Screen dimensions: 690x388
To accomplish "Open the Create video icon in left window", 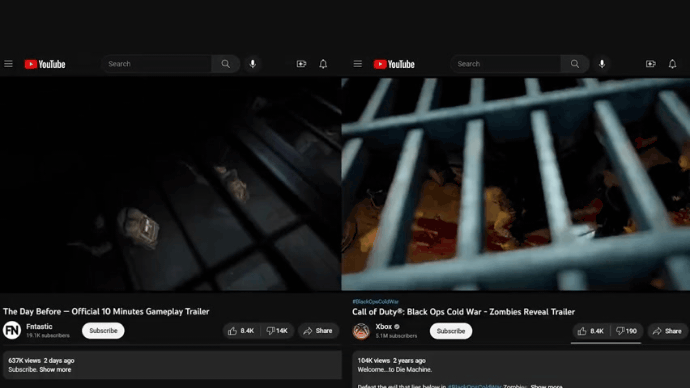I will (301, 64).
